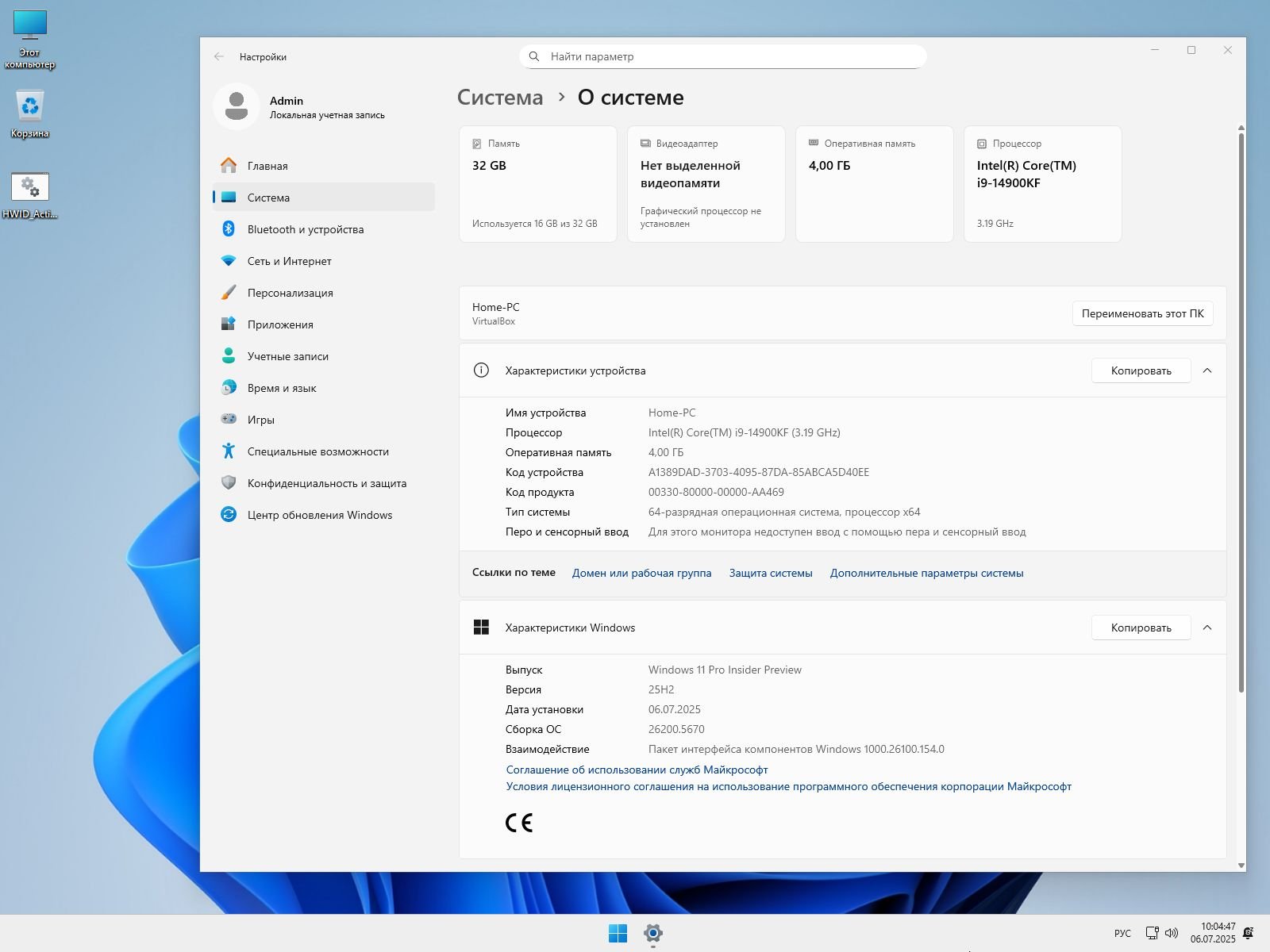
Task: Open the Сеть и Интернет Wi-Fi icon
Action: (x=229, y=260)
